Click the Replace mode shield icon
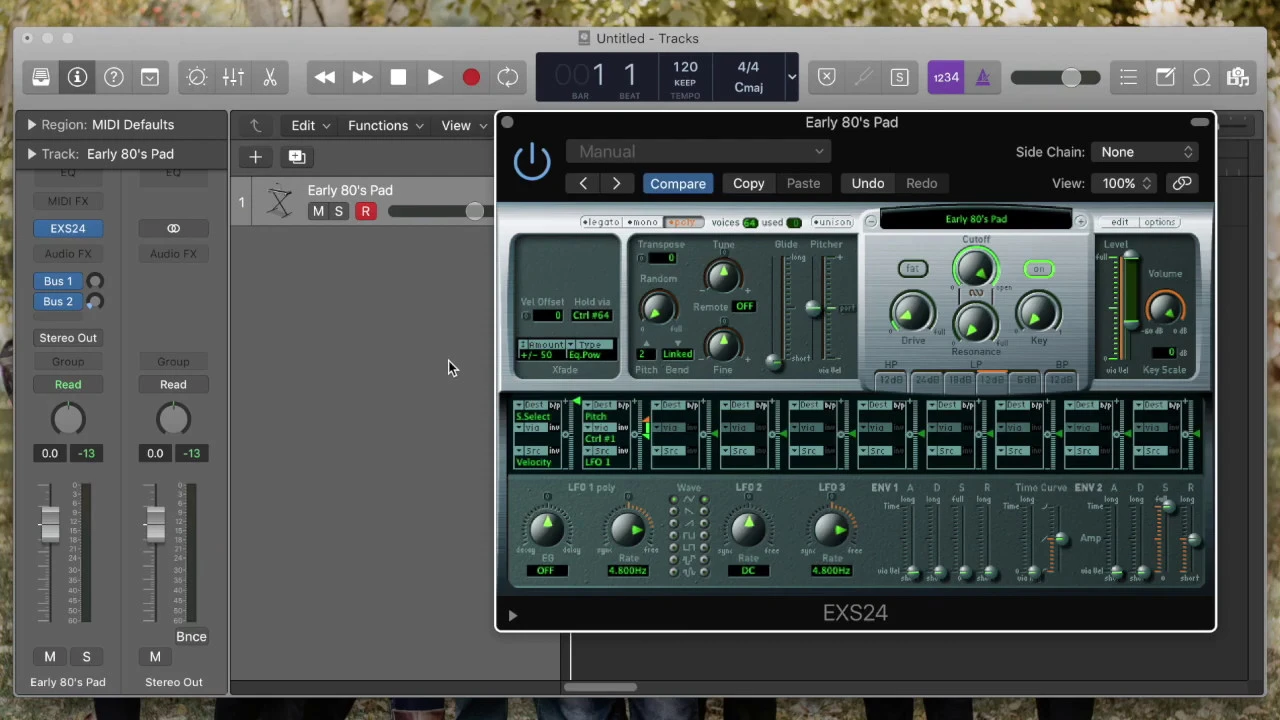This screenshot has width=1280, height=720. pos(827,77)
